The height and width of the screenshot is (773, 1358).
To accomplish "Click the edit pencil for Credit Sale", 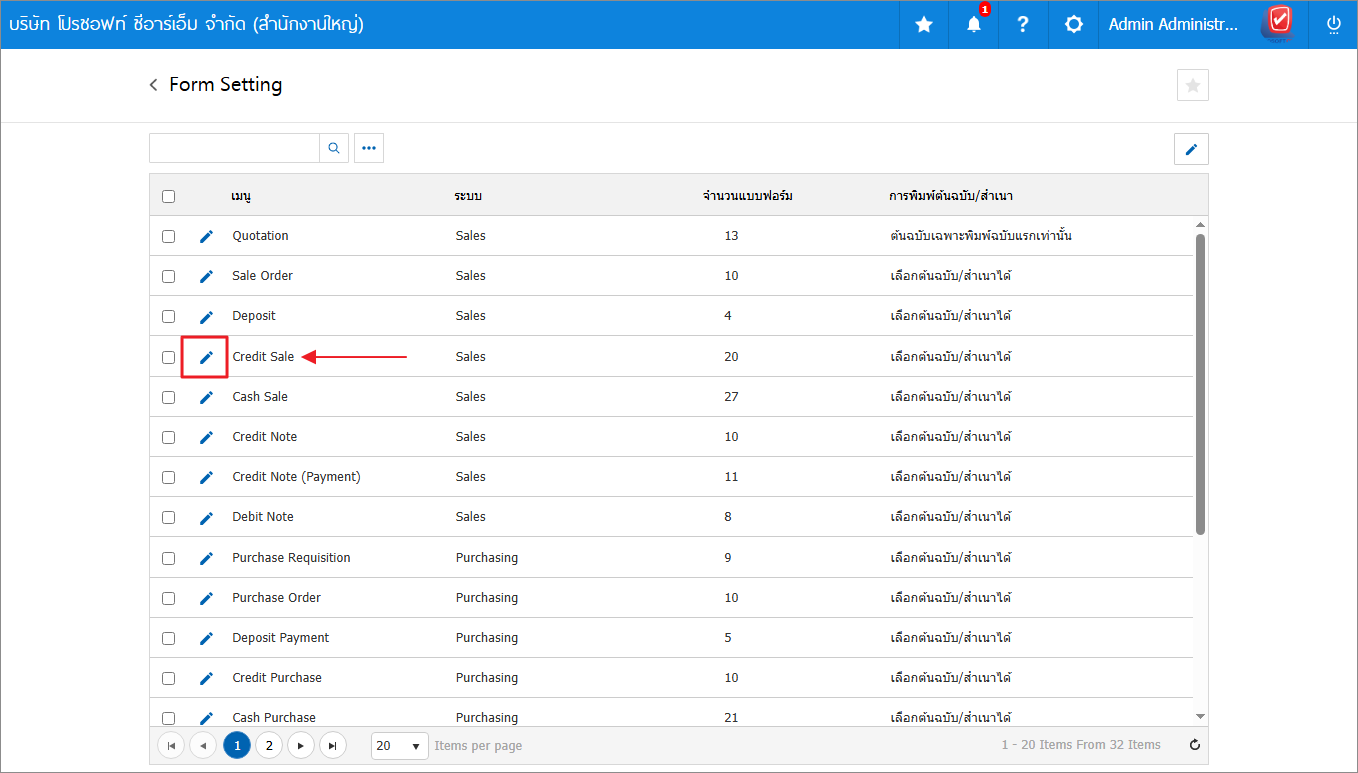I will [x=206, y=357].
